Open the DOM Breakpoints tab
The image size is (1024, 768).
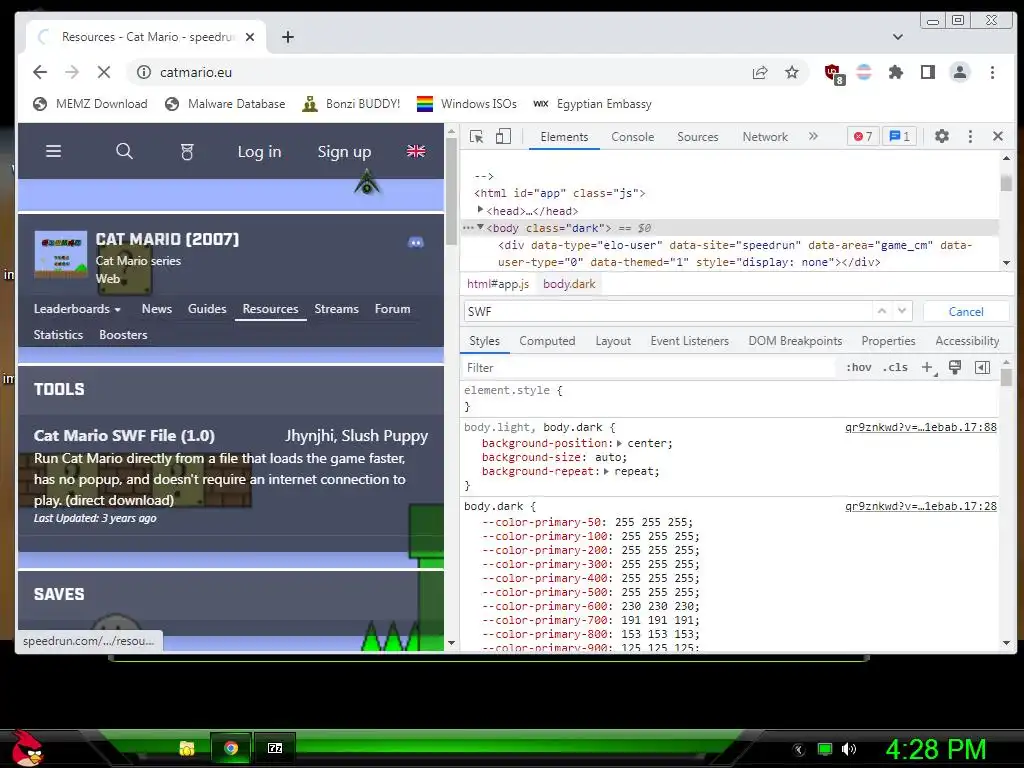(x=795, y=341)
